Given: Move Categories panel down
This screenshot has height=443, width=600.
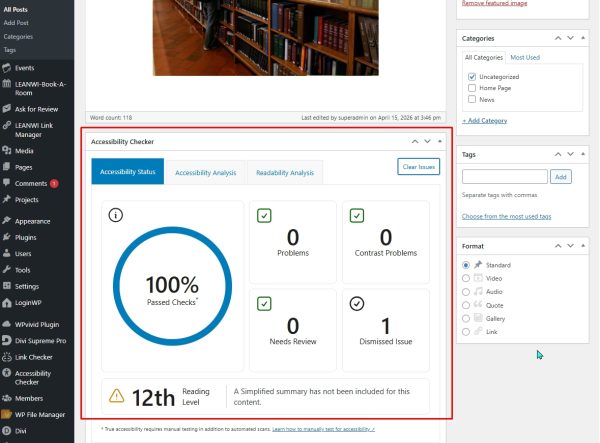Looking at the screenshot, I should [571, 38].
